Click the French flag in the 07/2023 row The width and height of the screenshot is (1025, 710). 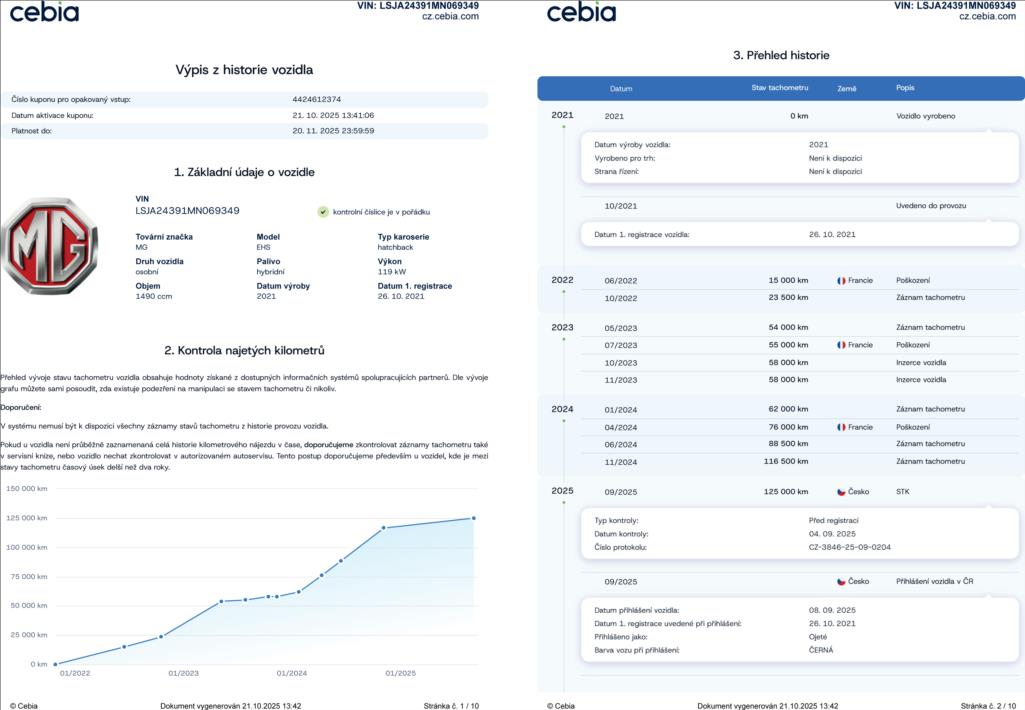pyautogui.click(x=842, y=345)
